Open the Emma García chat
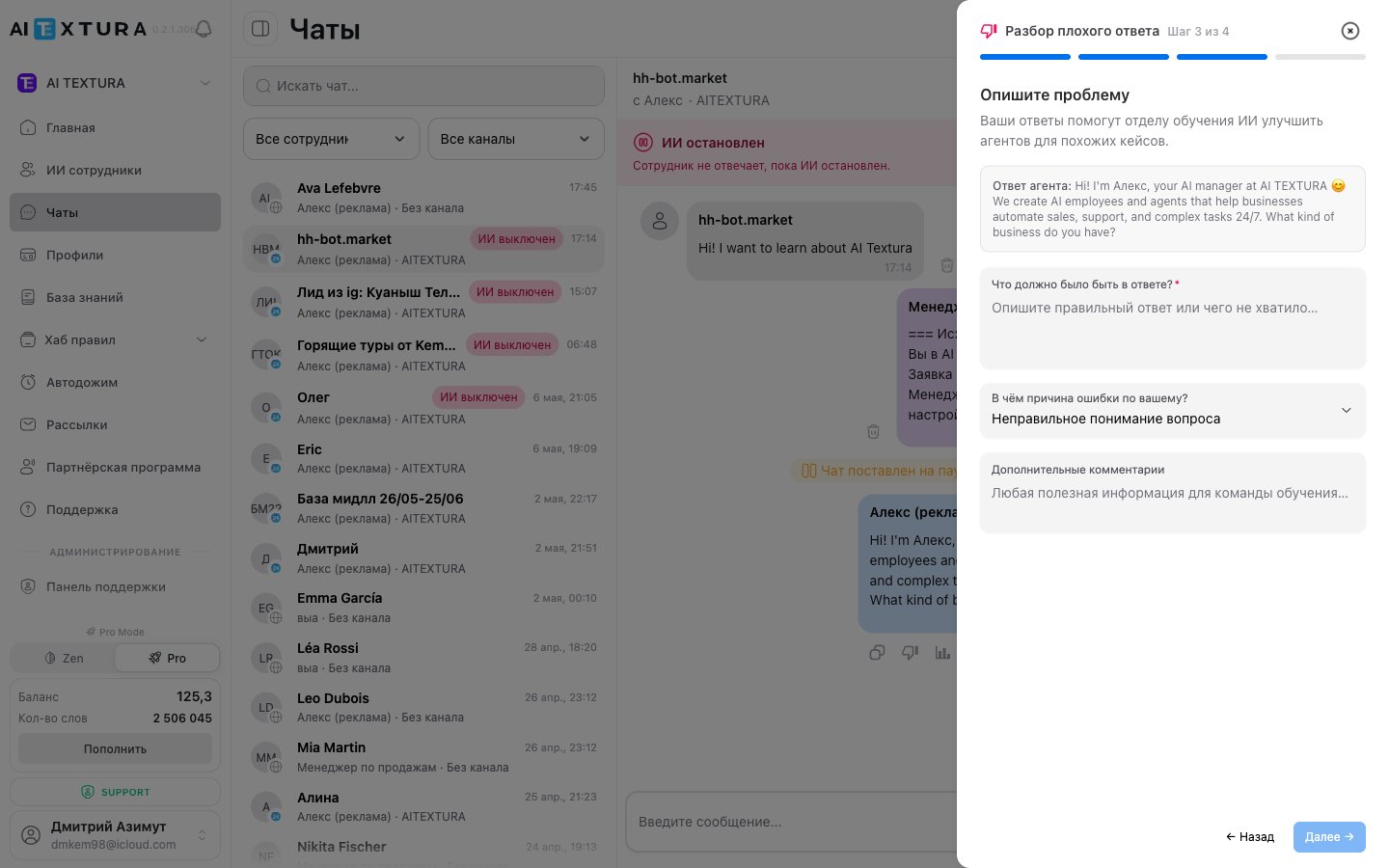 423,608
